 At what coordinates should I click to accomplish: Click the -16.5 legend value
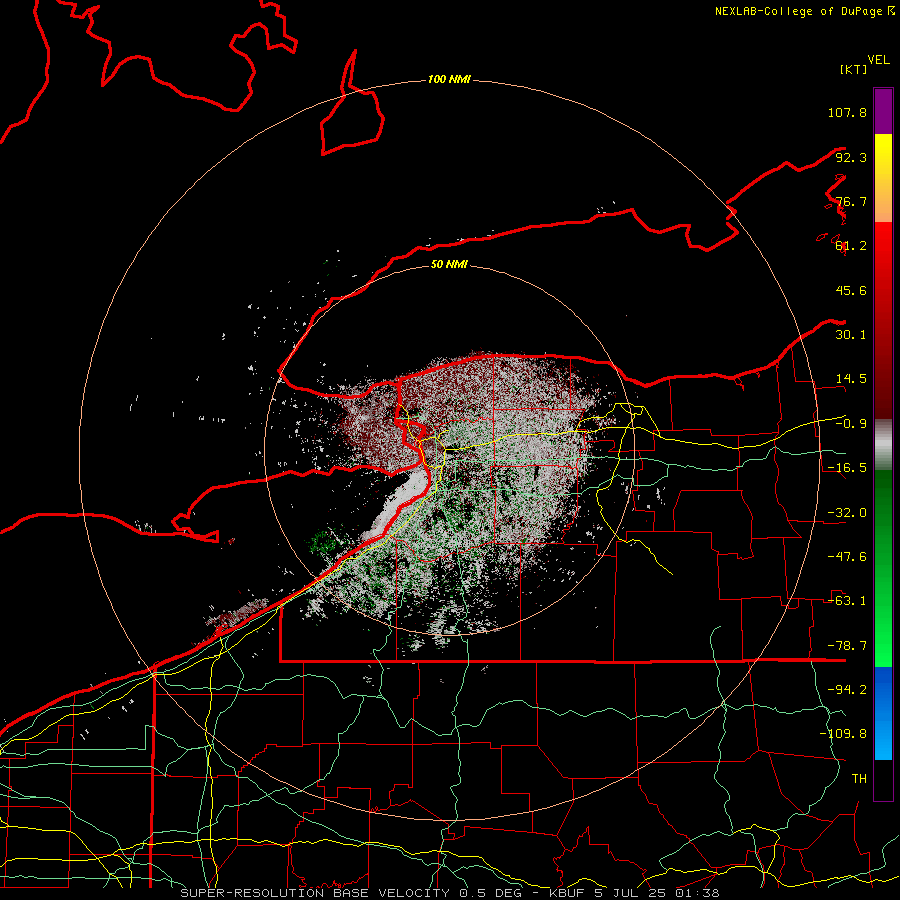tap(847, 468)
